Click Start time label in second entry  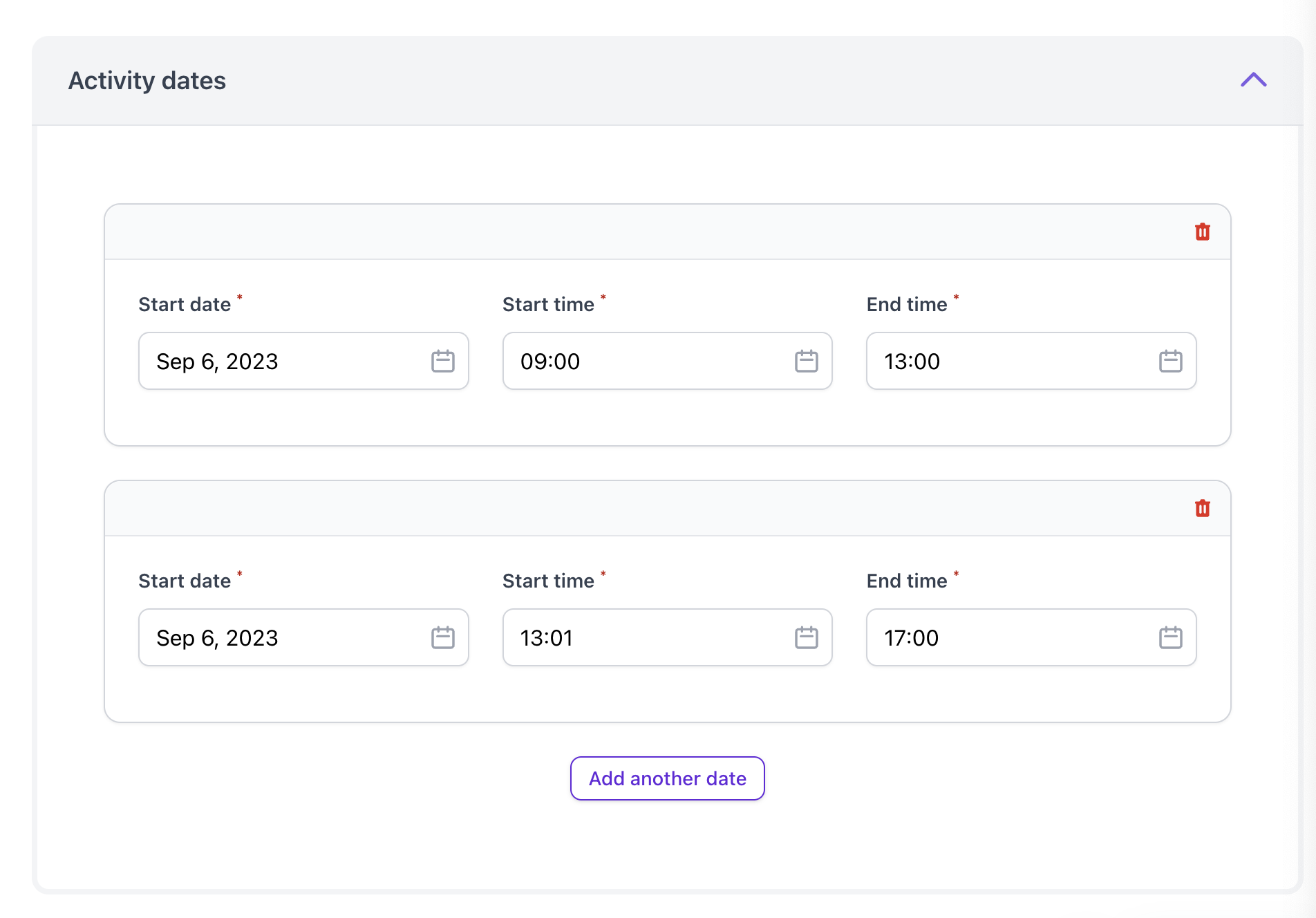coord(548,581)
